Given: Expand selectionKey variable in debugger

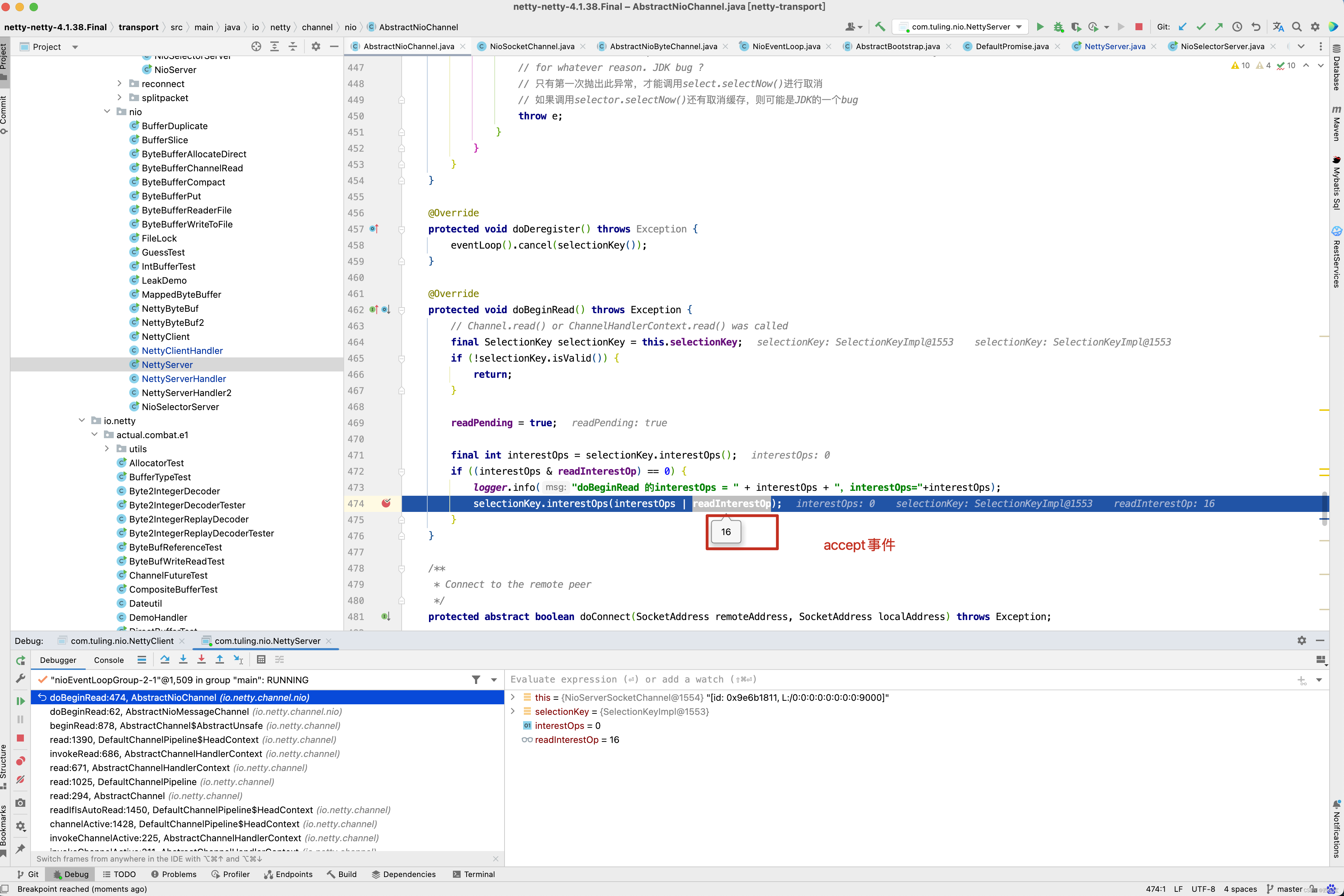Looking at the screenshot, I should 513,711.
